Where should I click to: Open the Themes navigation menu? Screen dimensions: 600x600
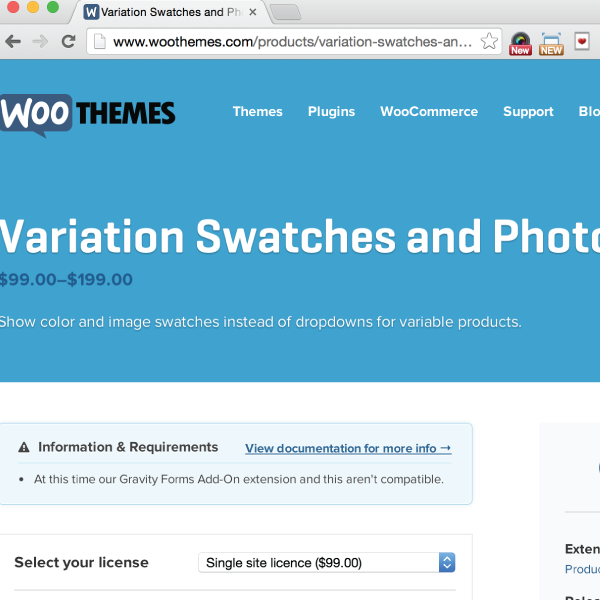[x=258, y=111]
